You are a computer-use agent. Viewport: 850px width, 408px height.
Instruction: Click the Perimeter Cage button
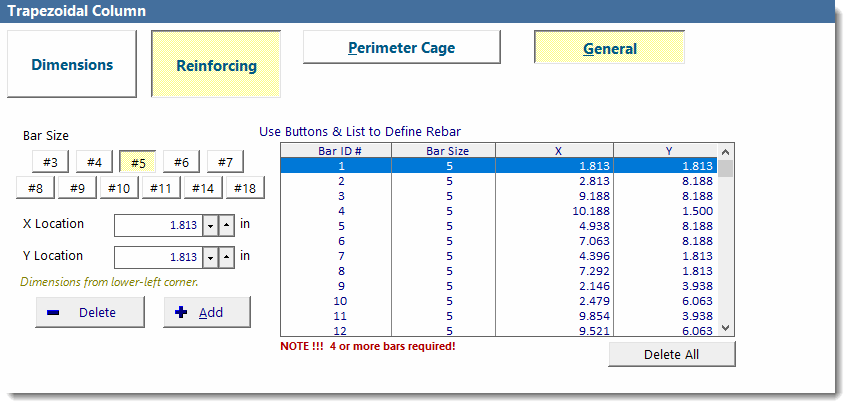[401, 47]
